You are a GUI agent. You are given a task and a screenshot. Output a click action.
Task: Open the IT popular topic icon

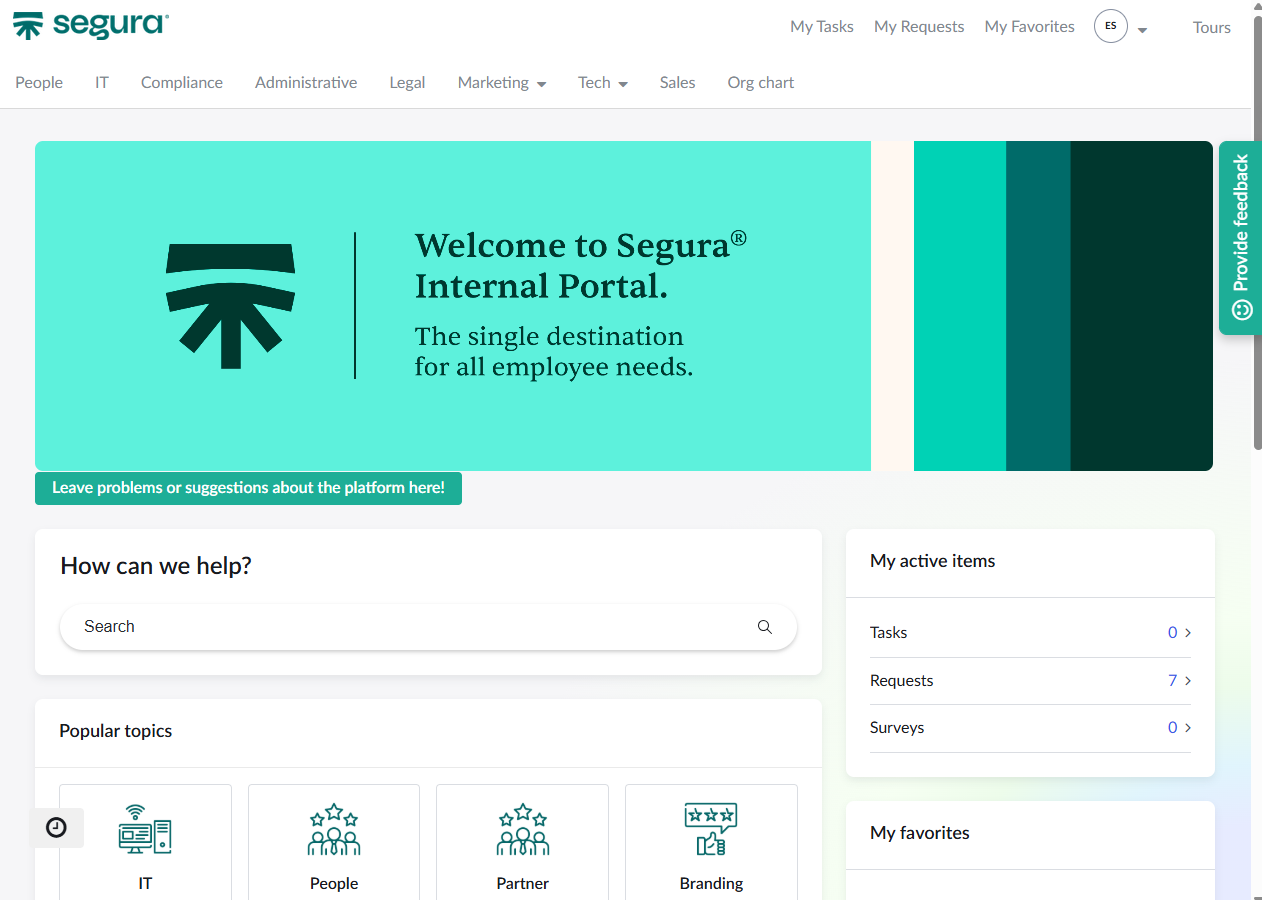click(145, 829)
